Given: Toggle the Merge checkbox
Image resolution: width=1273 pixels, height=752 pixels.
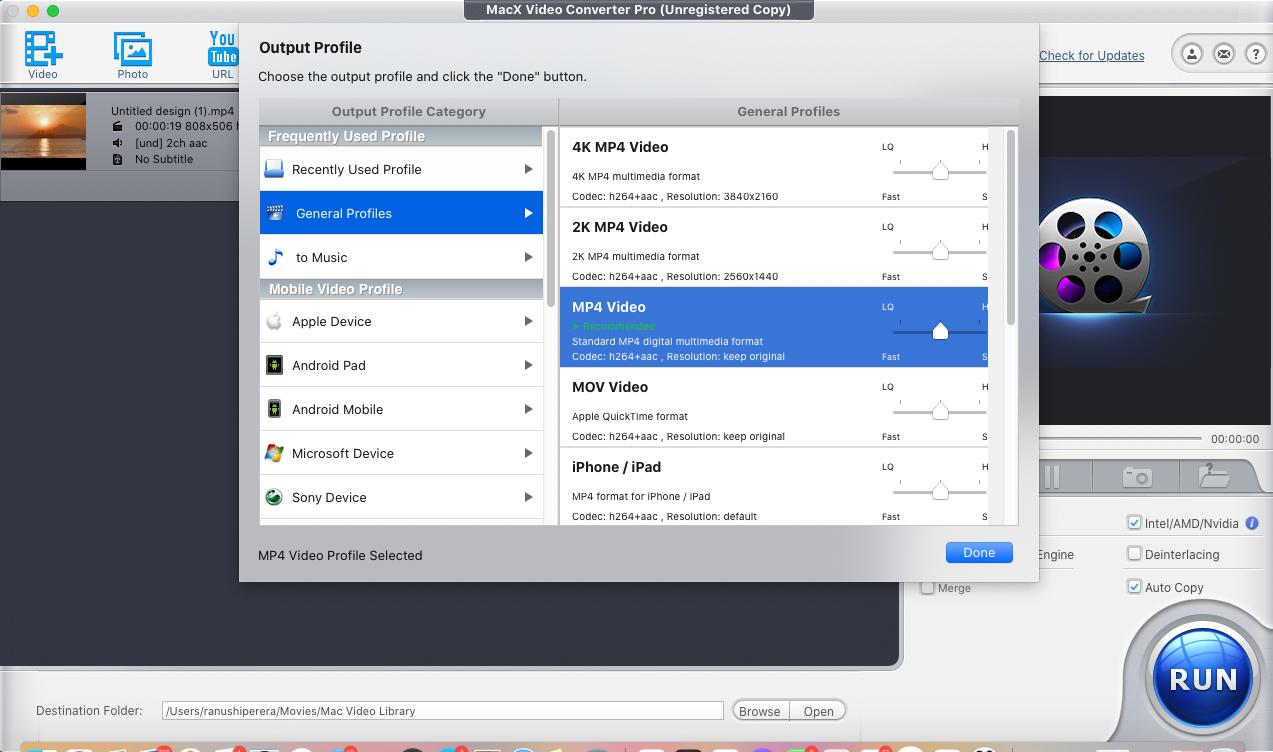Looking at the screenshot, I should pos(928,588).
